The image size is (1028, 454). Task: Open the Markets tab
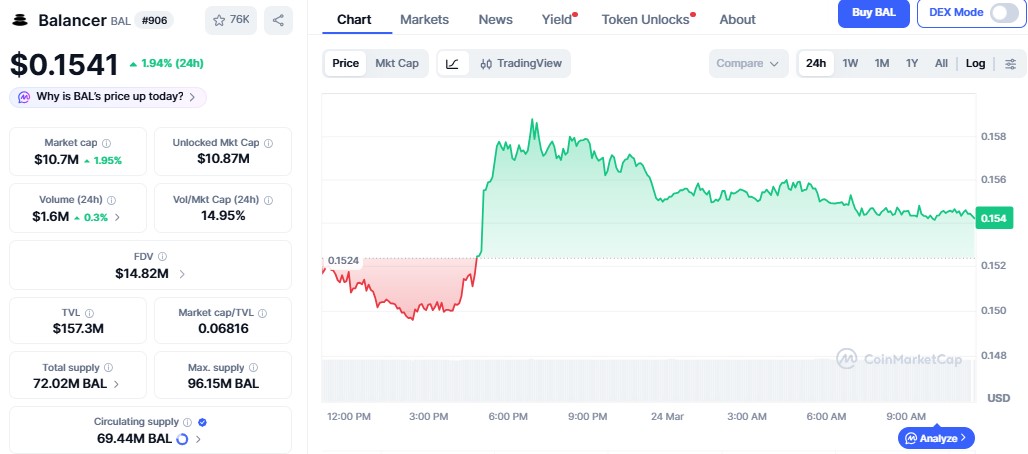(424, 20)
